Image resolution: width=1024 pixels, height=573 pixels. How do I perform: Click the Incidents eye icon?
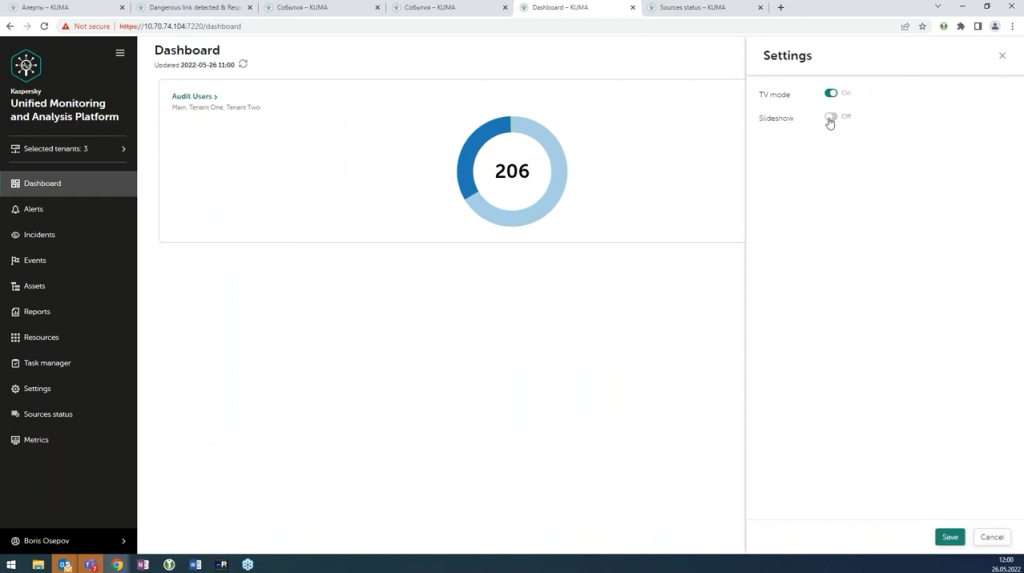(x=15, y=235)
